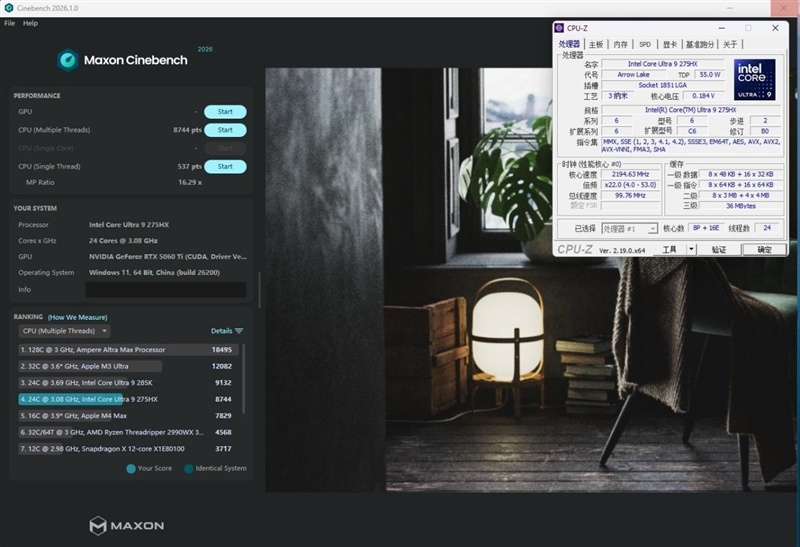
Task: Open the Help menu in Cinebench
Action: (30, 23)
